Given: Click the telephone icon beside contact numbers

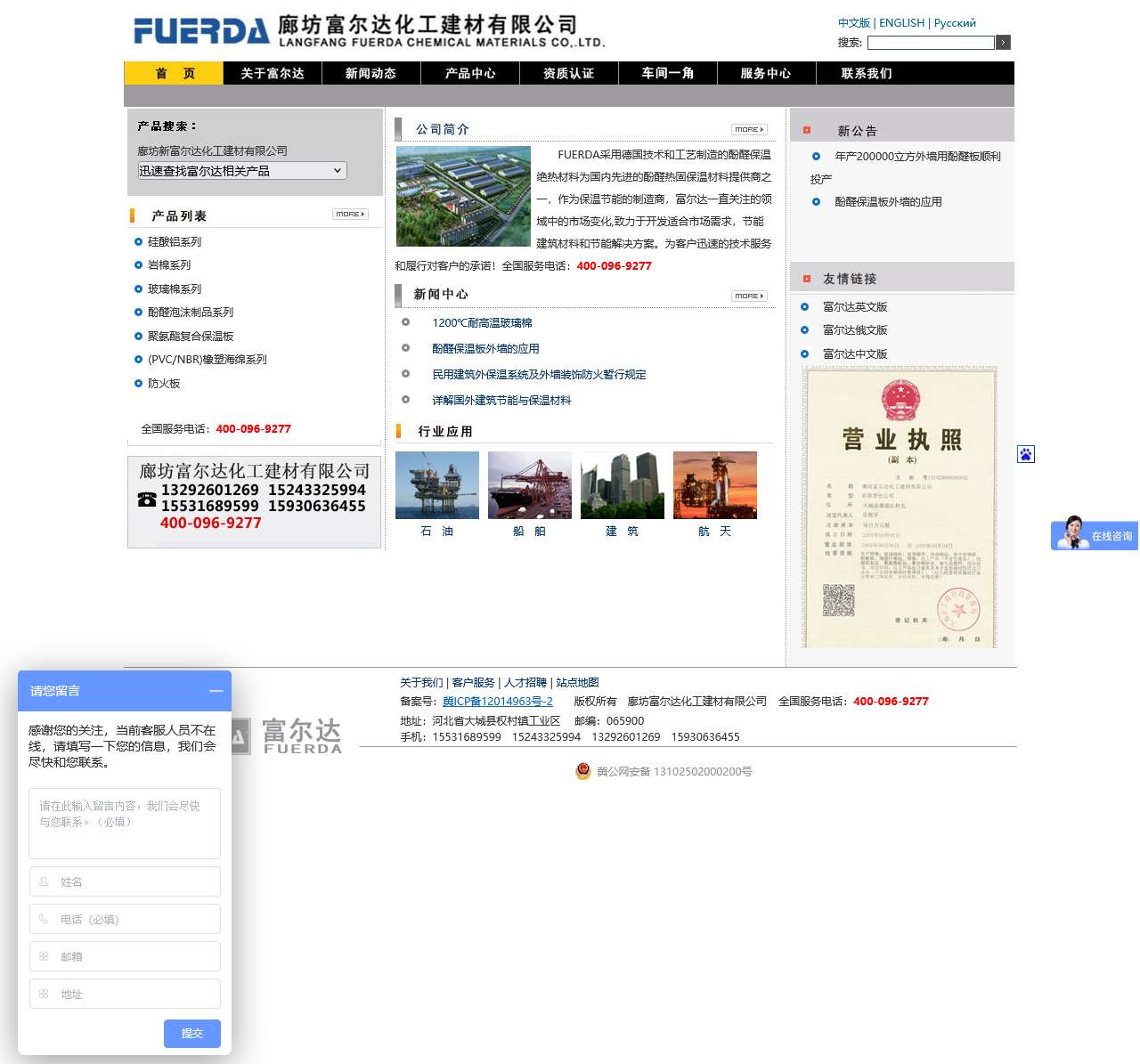Looking at the screenshot, I should tap(148, 500).
